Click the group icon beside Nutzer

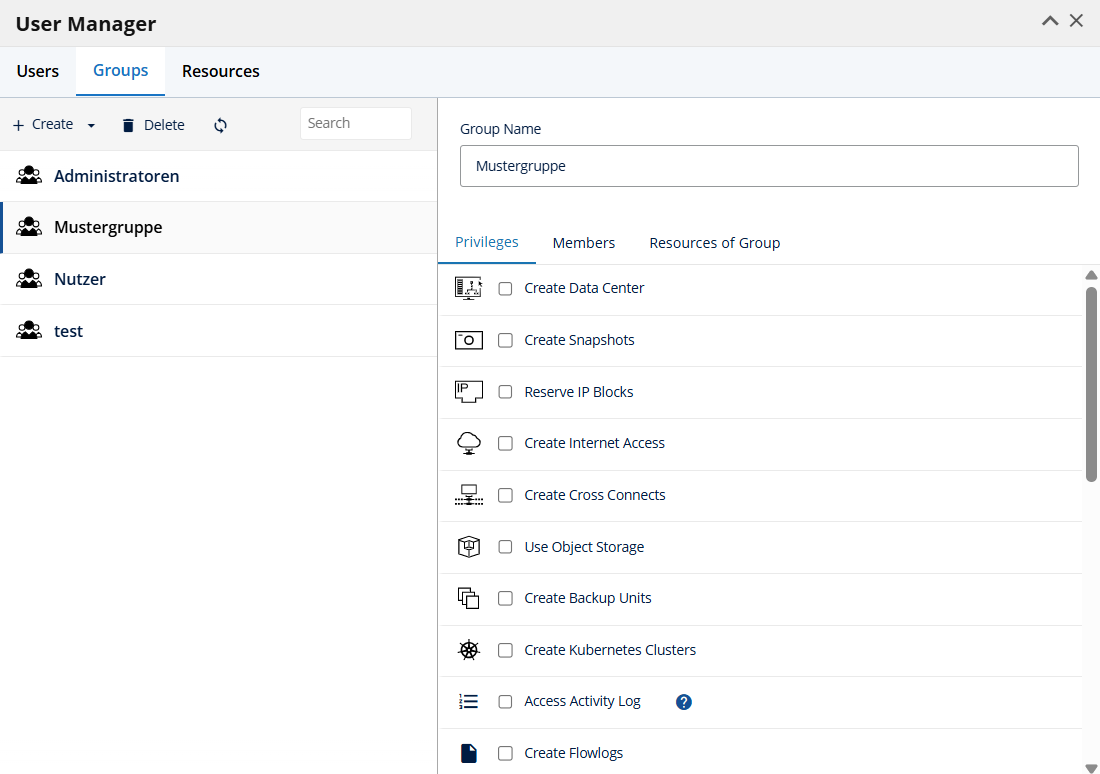tap(29, 279)
